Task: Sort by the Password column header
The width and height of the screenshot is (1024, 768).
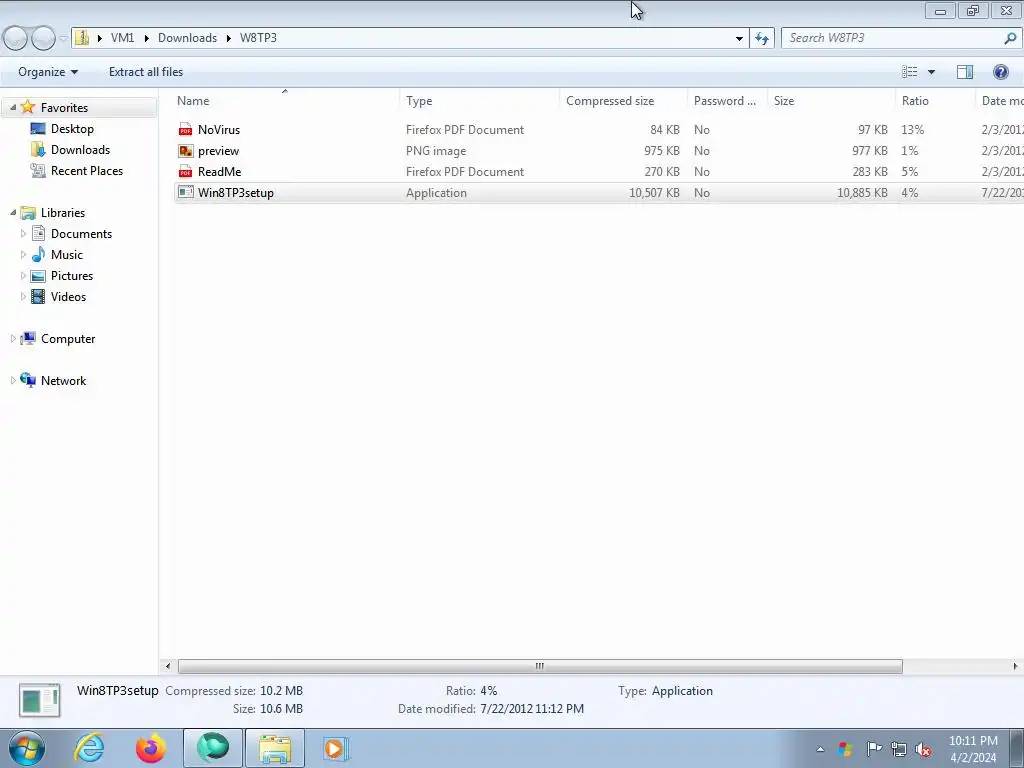Action: [x=727, y=101]
